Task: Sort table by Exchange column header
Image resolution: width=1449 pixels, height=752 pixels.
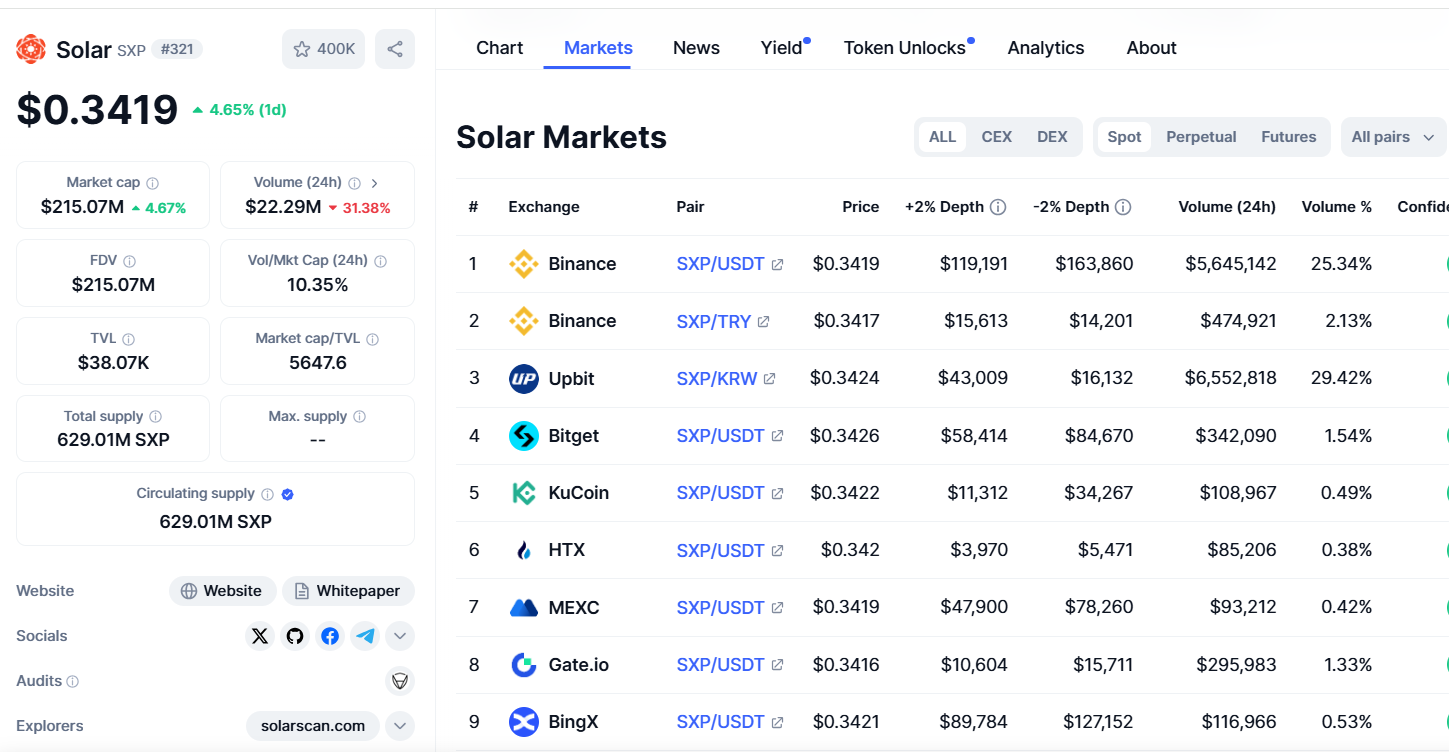Action: 544,207
